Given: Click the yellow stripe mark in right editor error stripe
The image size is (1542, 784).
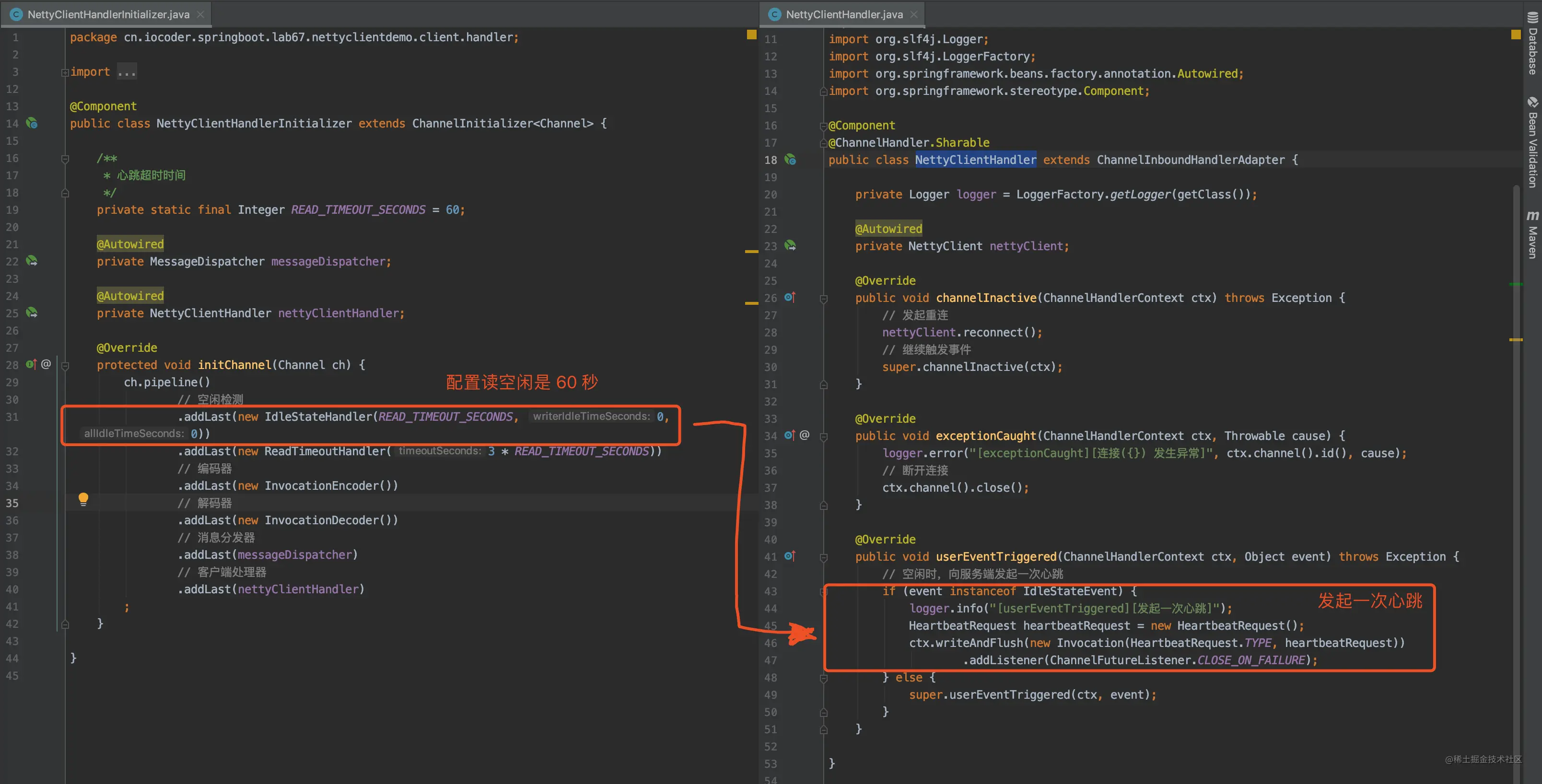Looking at the screenshot, I should tap(1516, 340).
